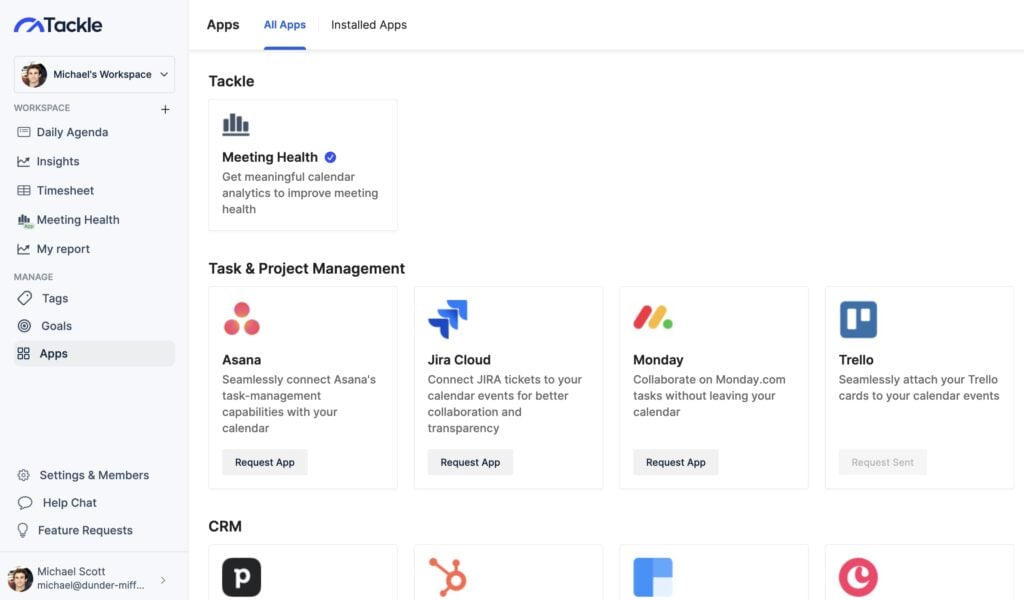
Task: Click the Feature Requests lightbulb icon
Action: [x=23, y=530]
